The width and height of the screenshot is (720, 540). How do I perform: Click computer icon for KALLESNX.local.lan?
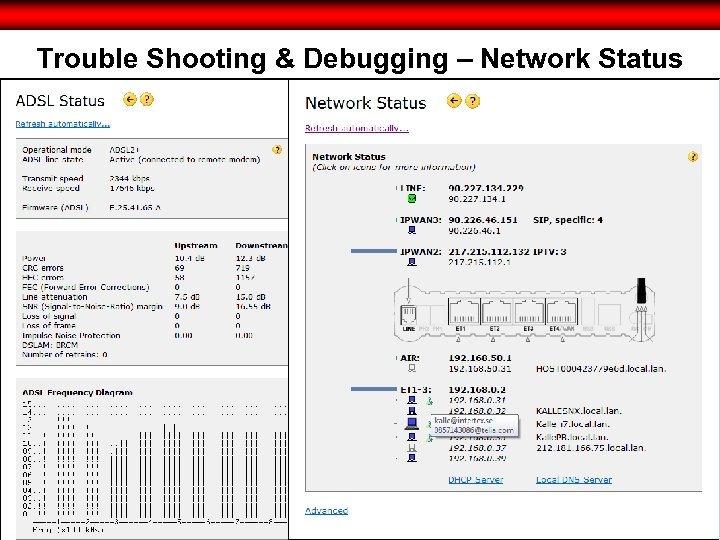click(x=412, y=411)
